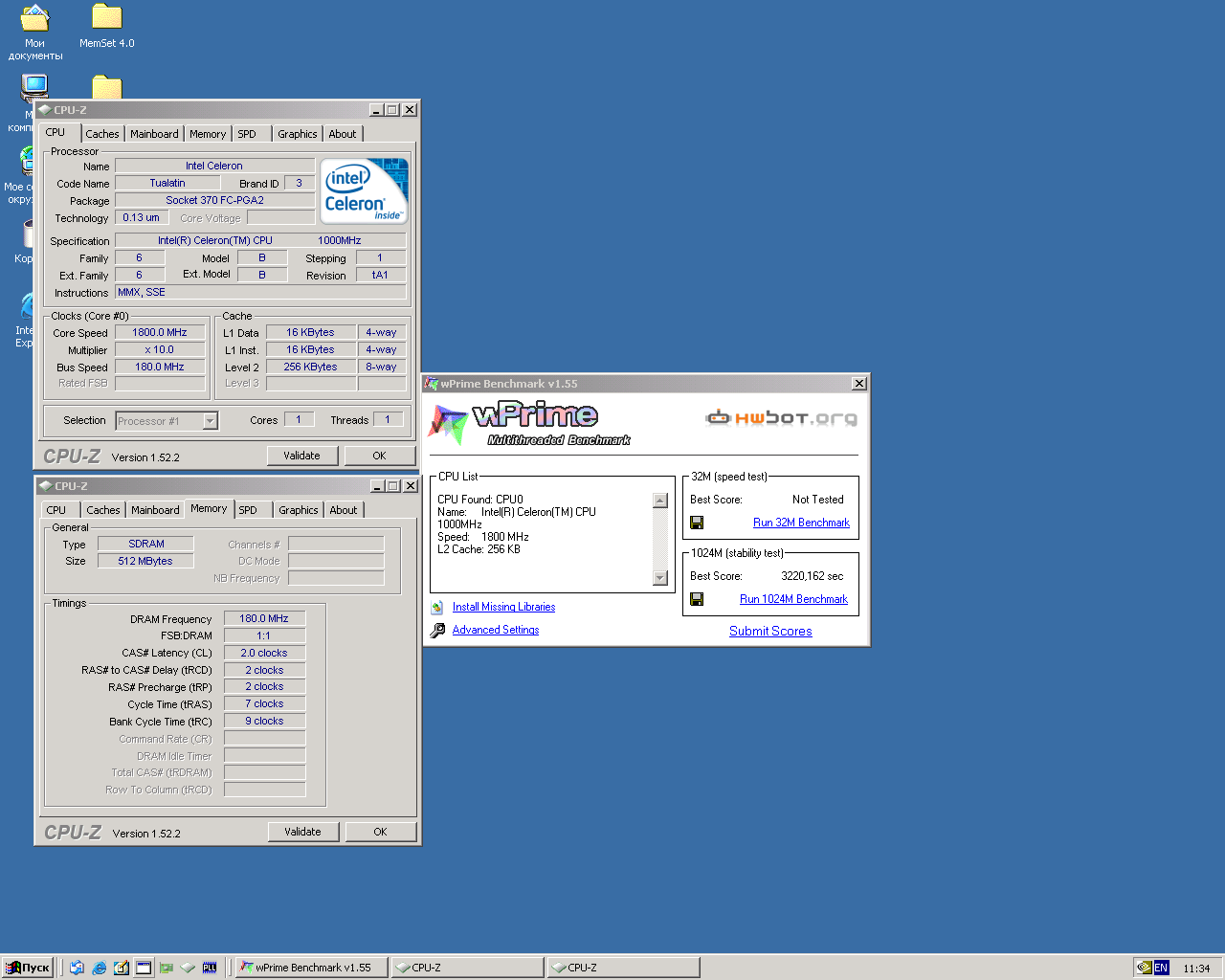Open Caches tab in top CPU-Z window

pos(102,134)
